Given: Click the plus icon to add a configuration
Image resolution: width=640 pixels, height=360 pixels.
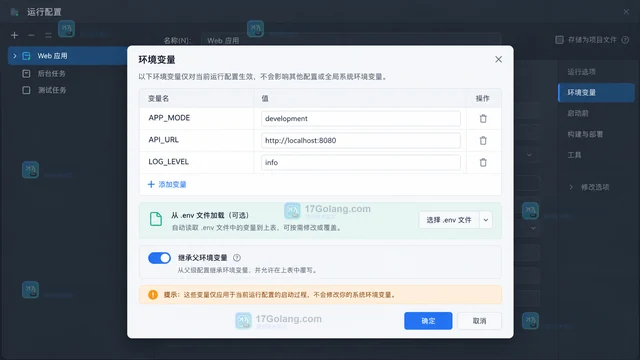Looking at the screenshot, I should (x=15, y=35).
